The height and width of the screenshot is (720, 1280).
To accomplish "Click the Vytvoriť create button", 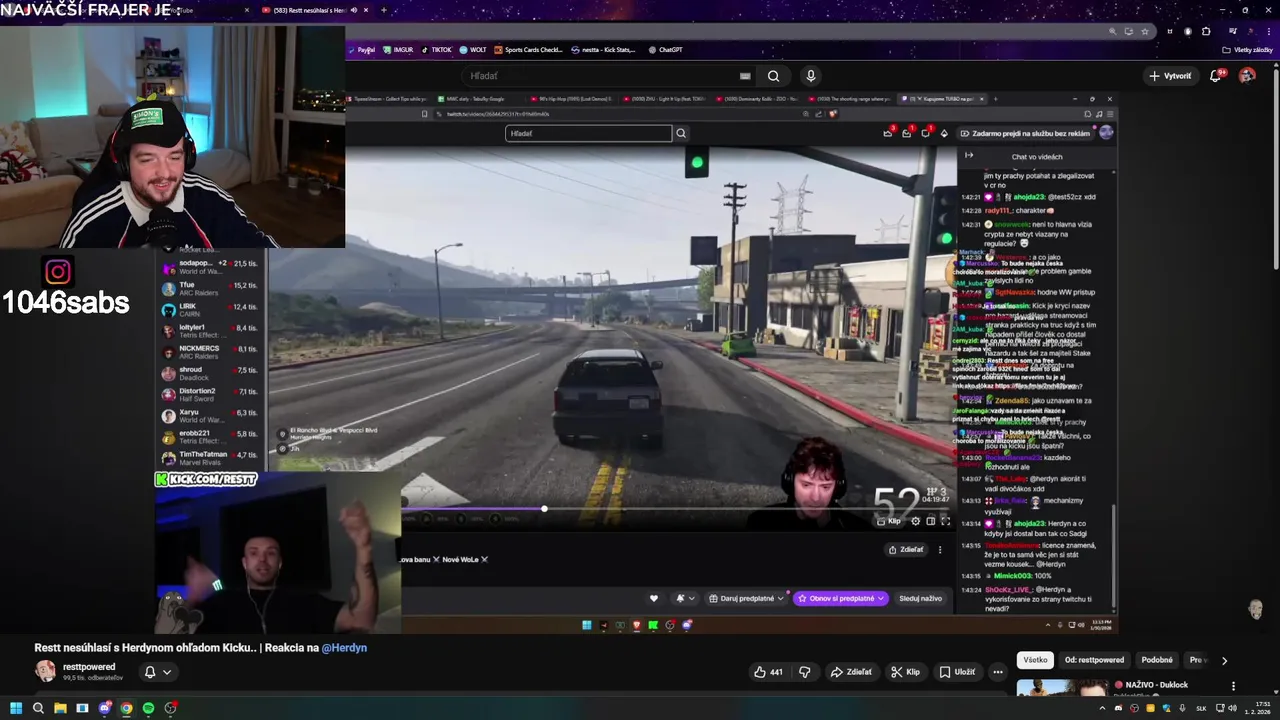I will (x=1171, y=76).
